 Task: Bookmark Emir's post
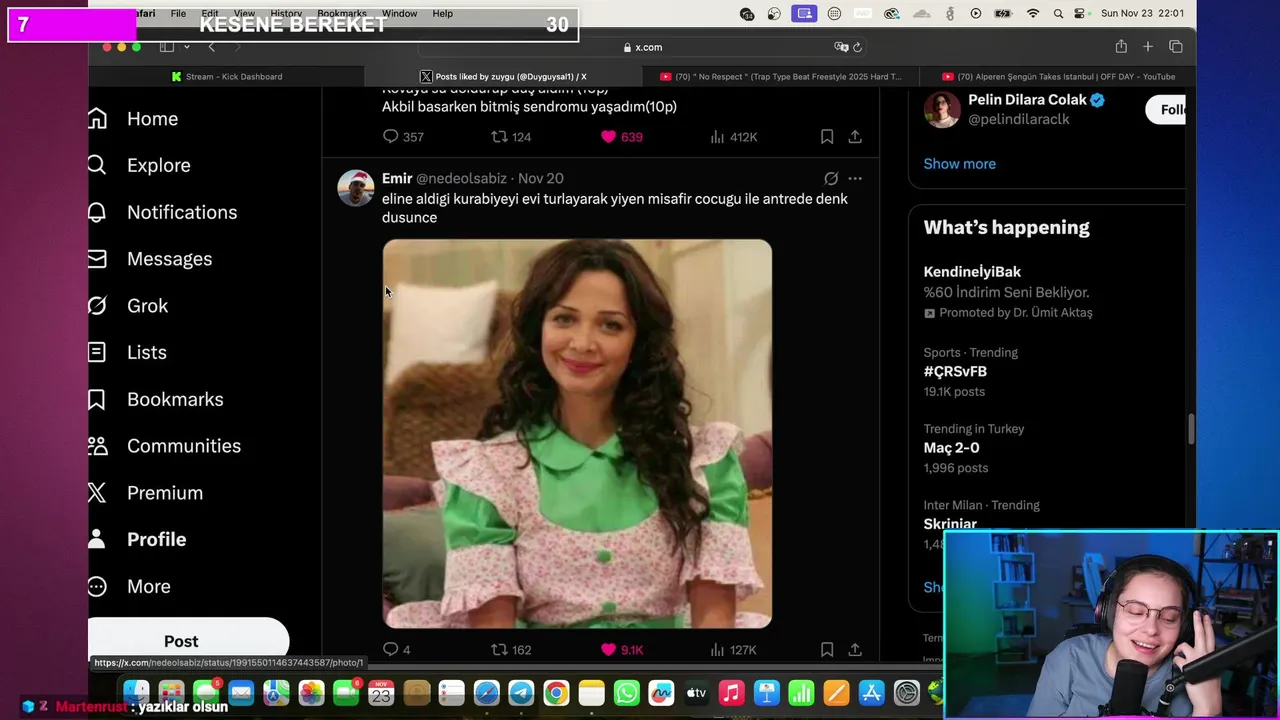pos(827,649)
